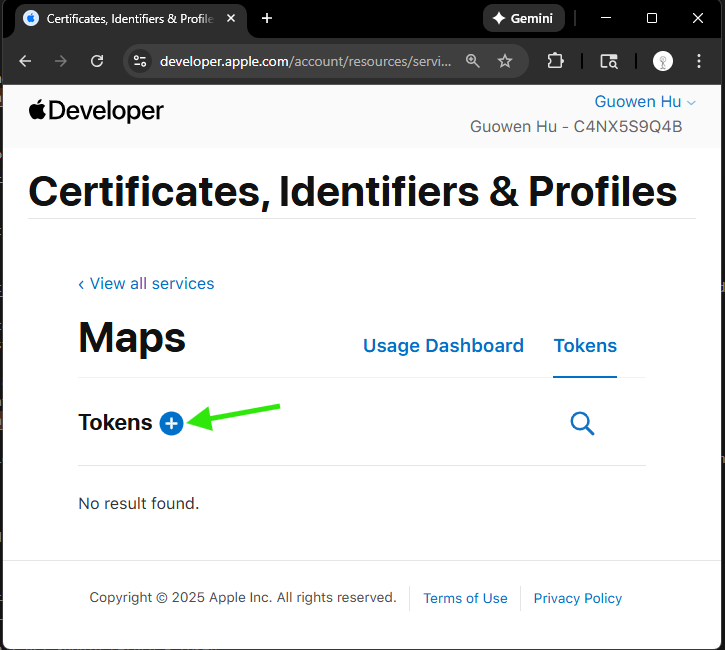The width and height of the screenshot is (725, 650).
Task: Click the zoom magnifier in address bar
Action: (x=473, y=61)
